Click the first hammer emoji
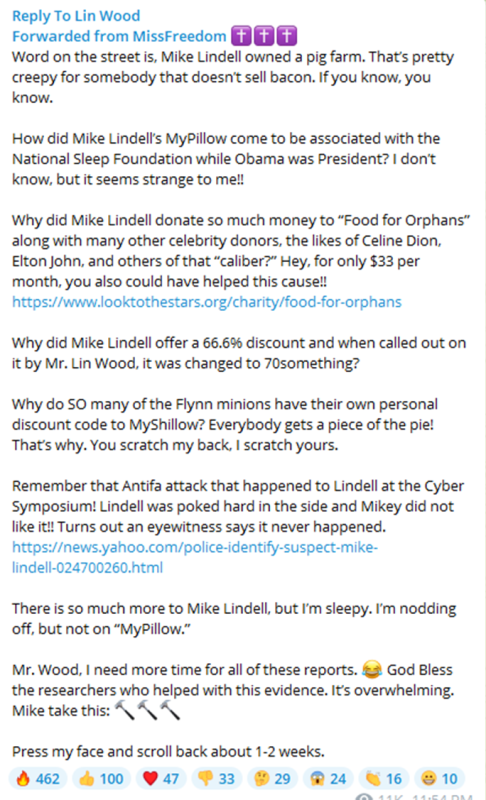Viewport: 486px width, 800px height. tap(124, 710)
